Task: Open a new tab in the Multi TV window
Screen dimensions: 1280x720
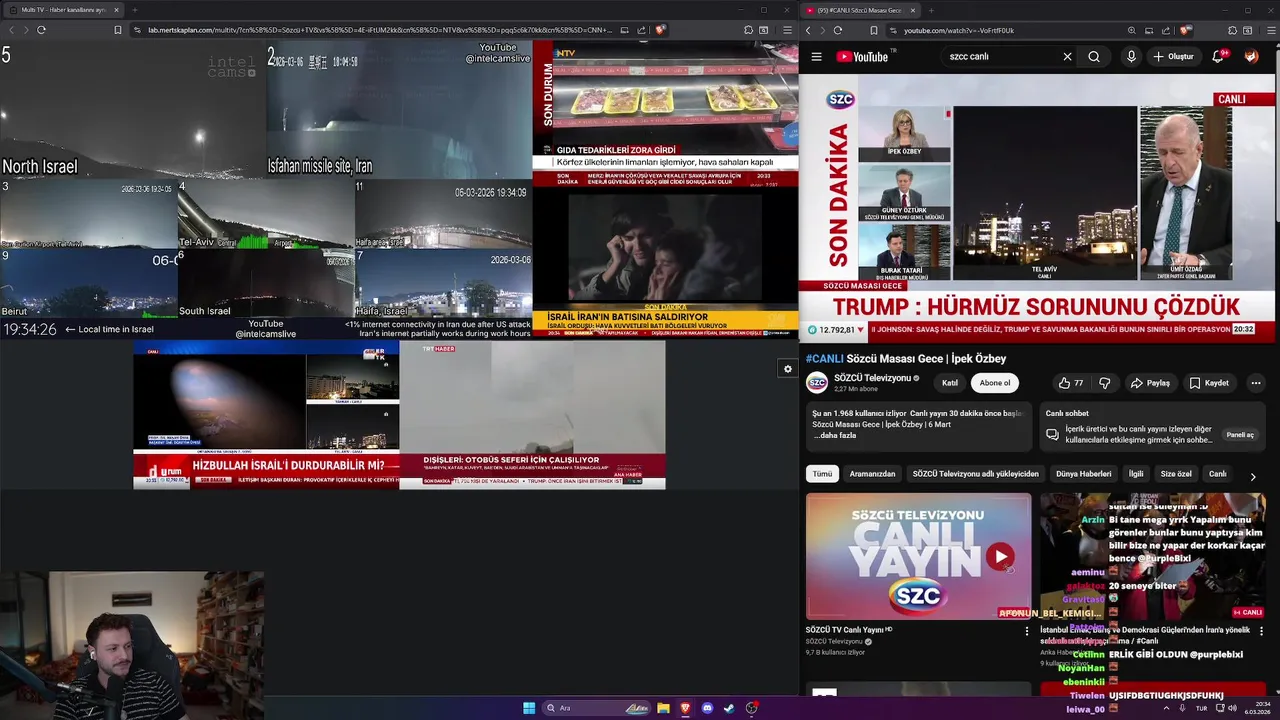Action: click(x=134, y=10)
